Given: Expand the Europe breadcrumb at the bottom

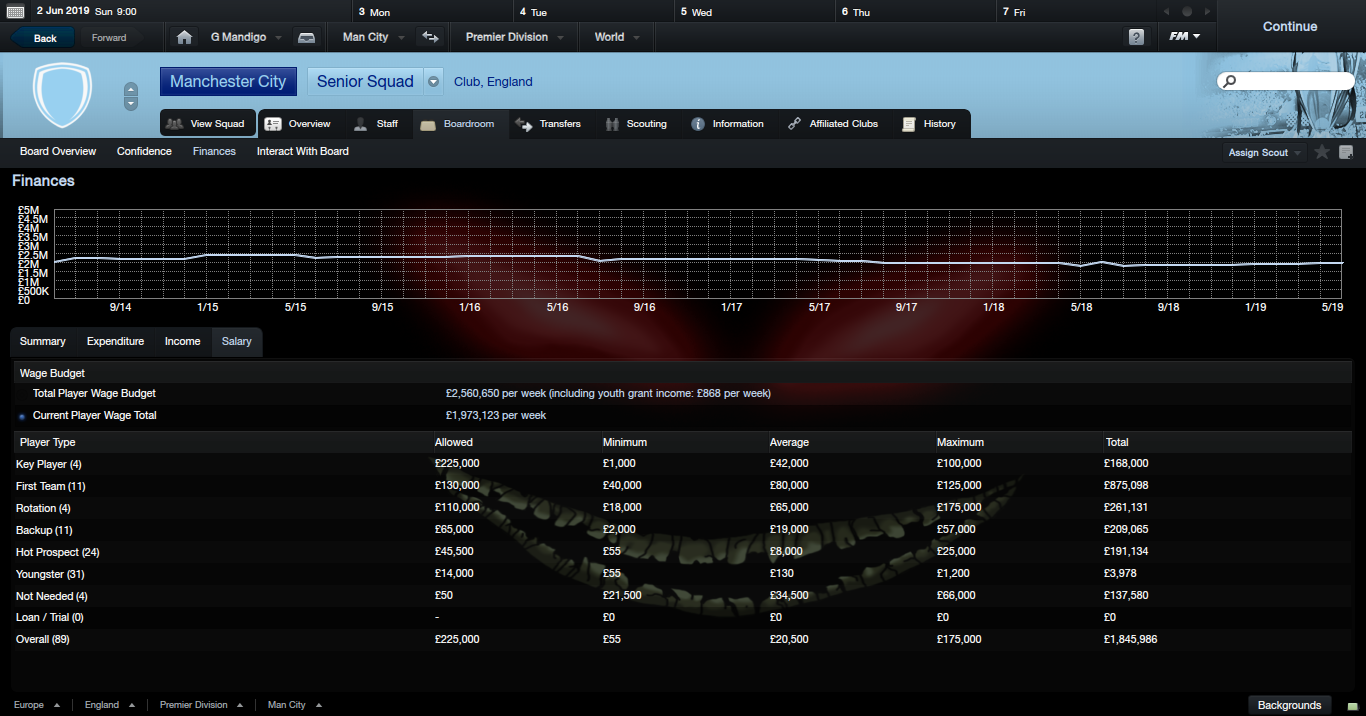Looking at the screenshot, I should 36,705.
